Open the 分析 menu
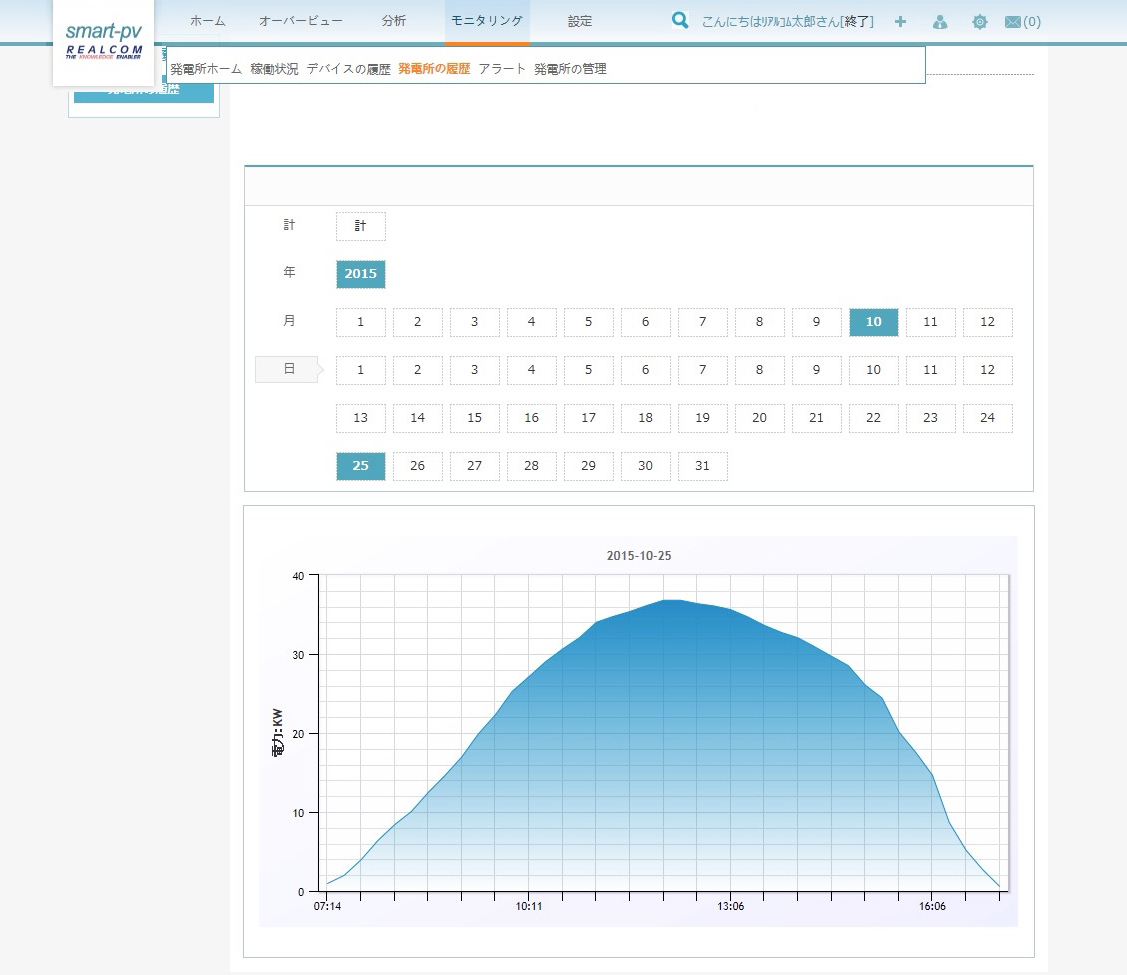 (394, 21)
